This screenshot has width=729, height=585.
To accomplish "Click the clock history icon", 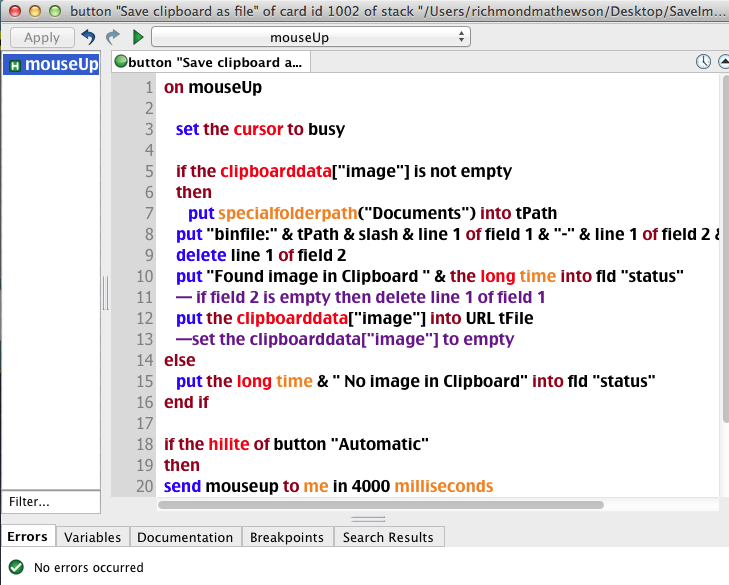I will tap(703, 61).
